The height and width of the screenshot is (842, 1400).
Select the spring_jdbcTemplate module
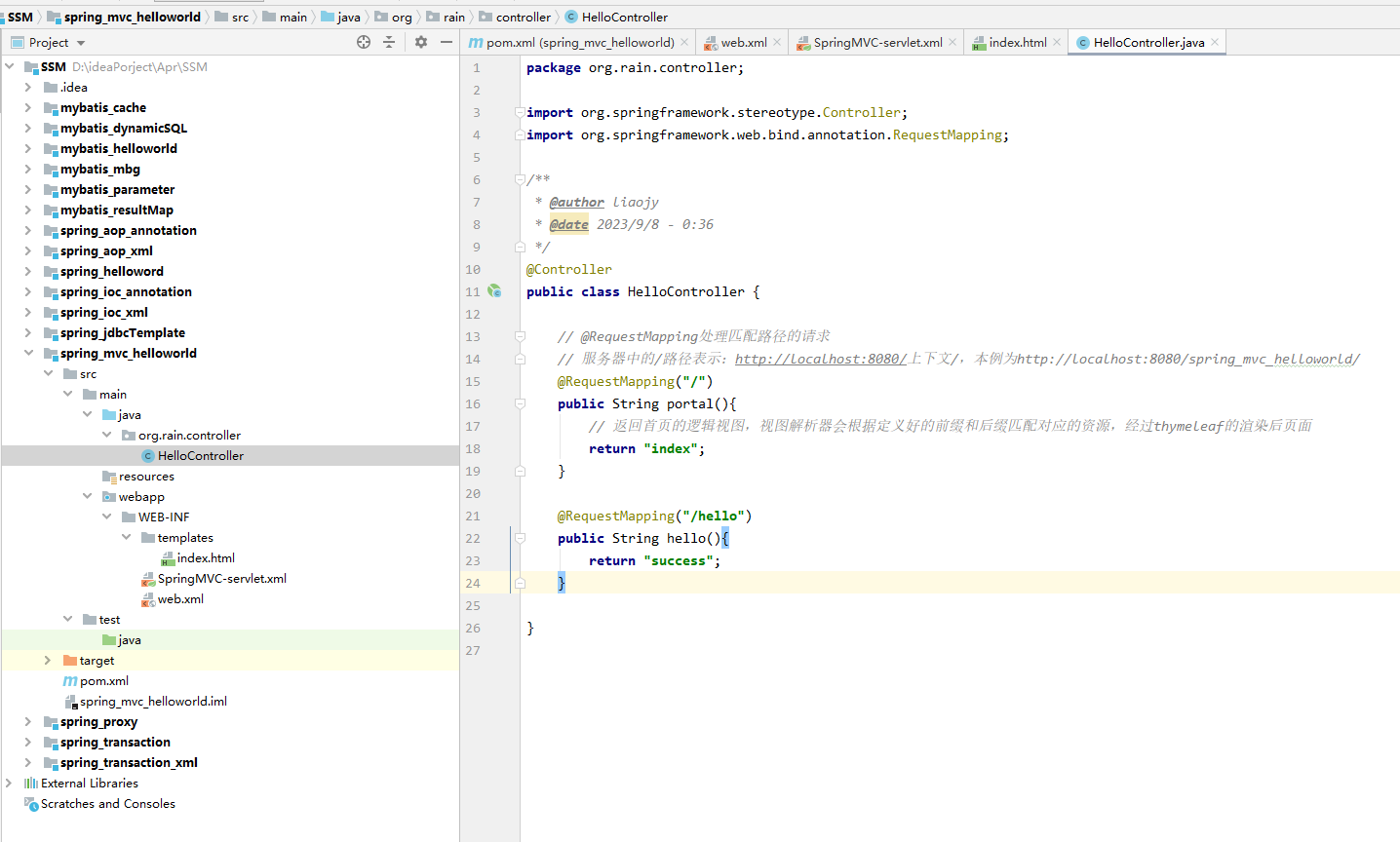pyautogui.click(x=114, y=332)
